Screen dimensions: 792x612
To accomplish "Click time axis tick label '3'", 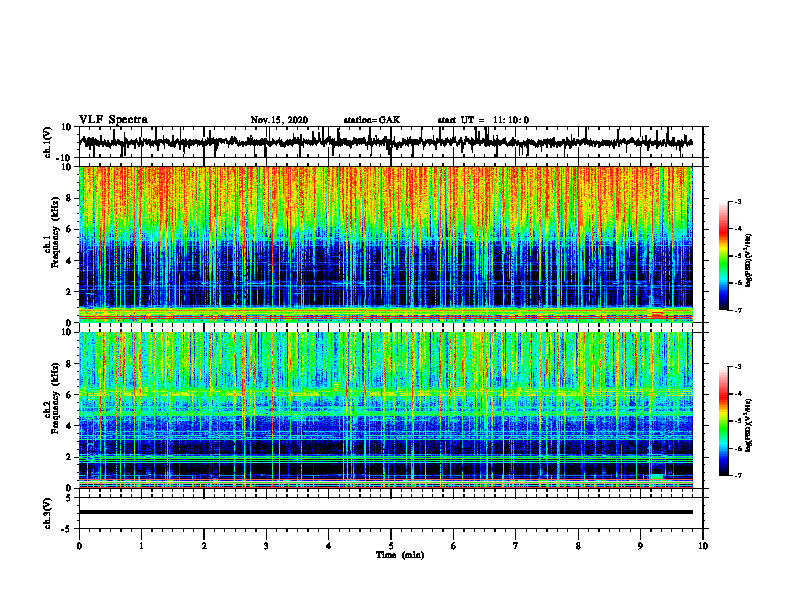I will pos(266,546).
